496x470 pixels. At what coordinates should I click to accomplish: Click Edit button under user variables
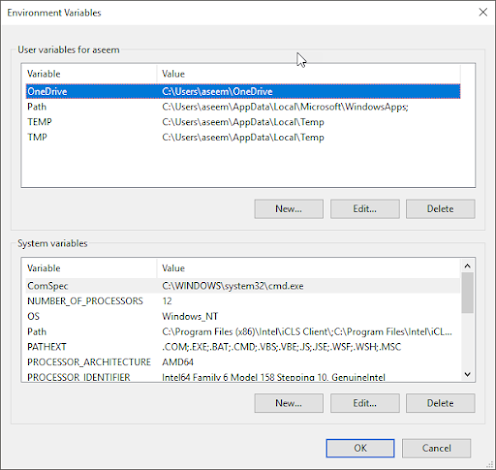tap(365, 209)
